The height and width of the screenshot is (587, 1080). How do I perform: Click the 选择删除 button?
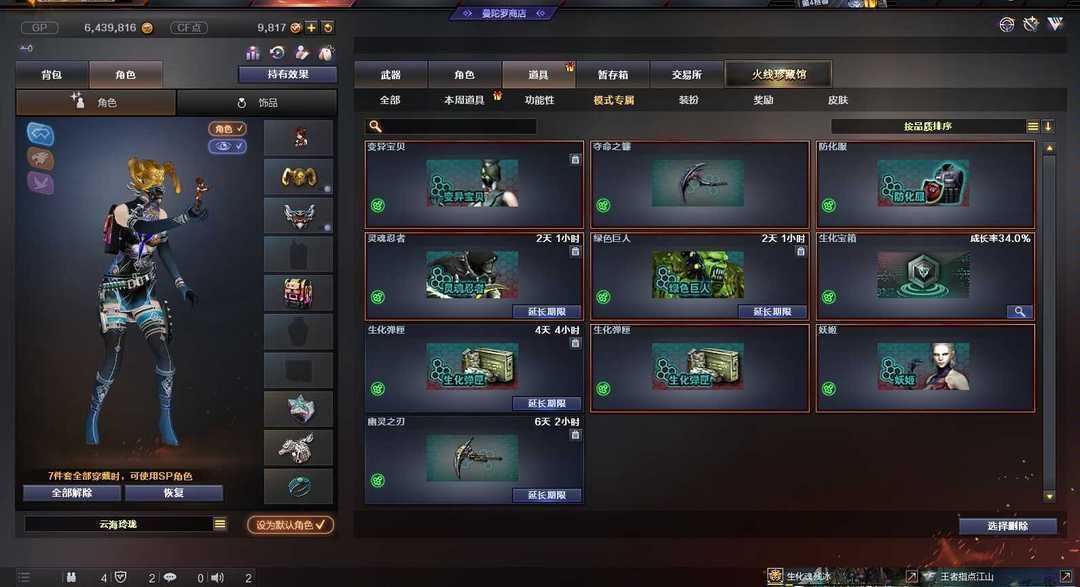click(1008, 526)
